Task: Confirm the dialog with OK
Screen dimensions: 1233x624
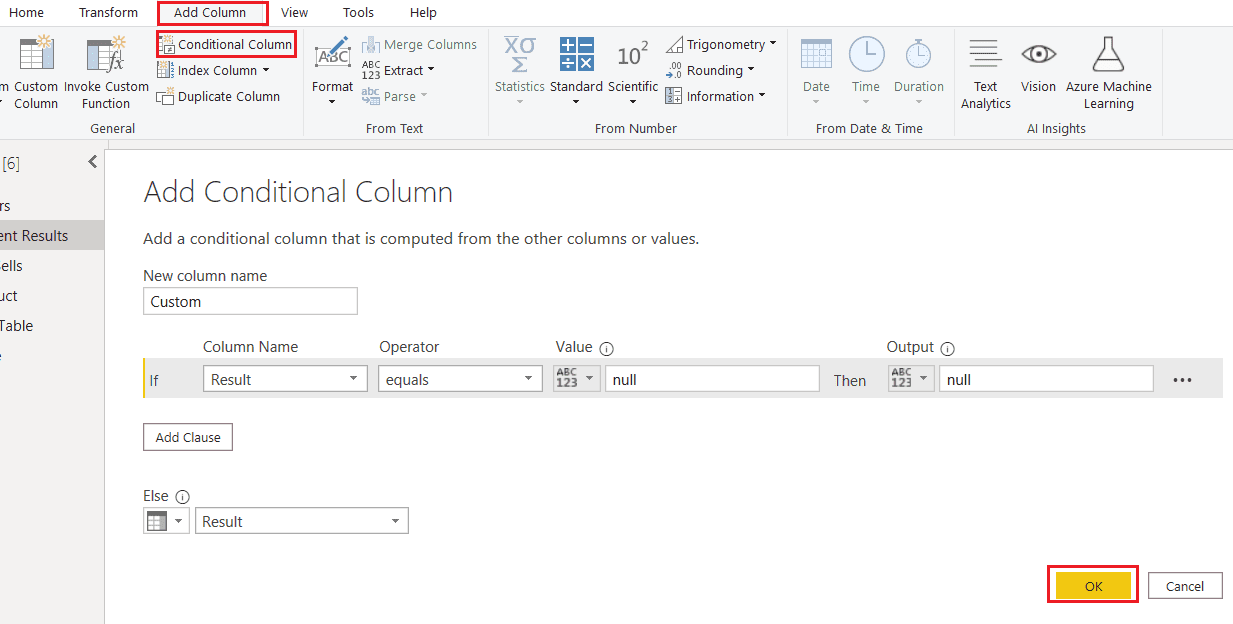Action: point(1092,585)
